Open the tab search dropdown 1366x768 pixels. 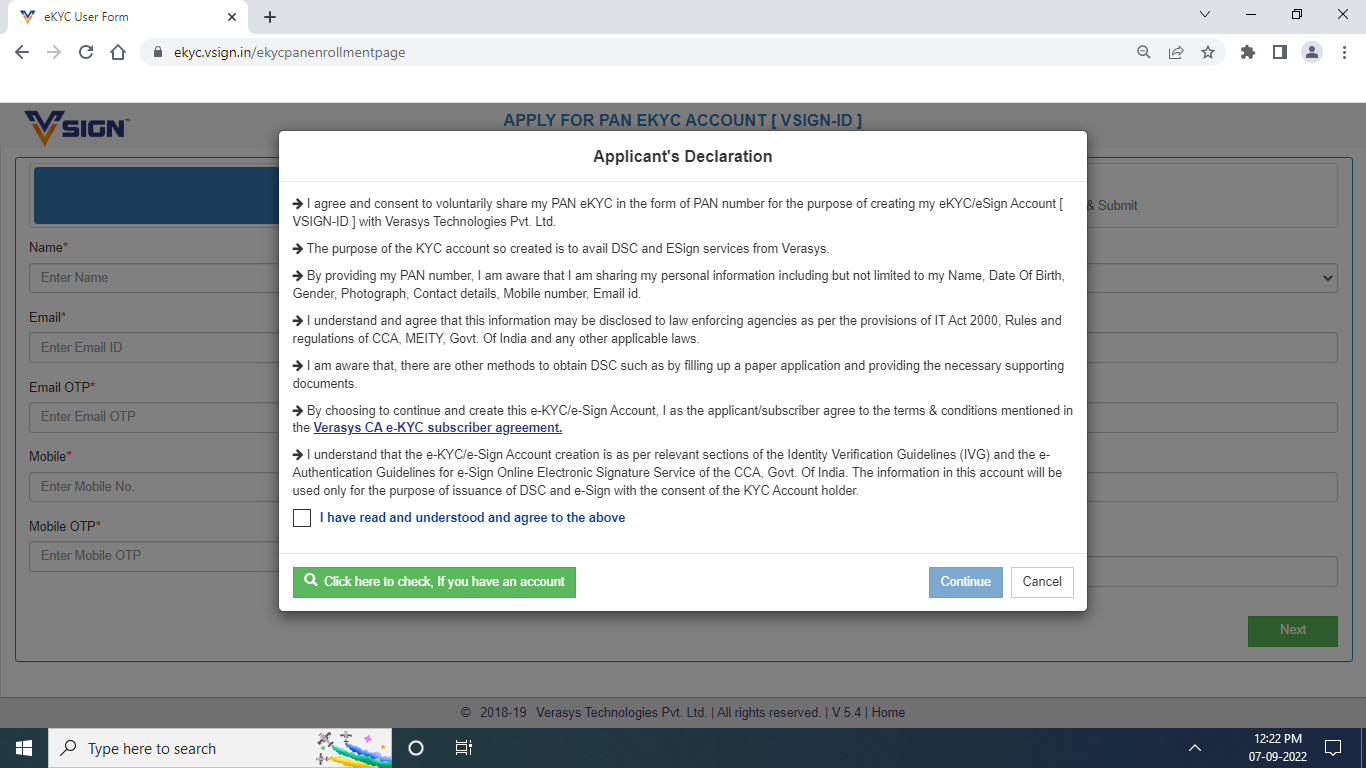click(x=1204, y=15)
